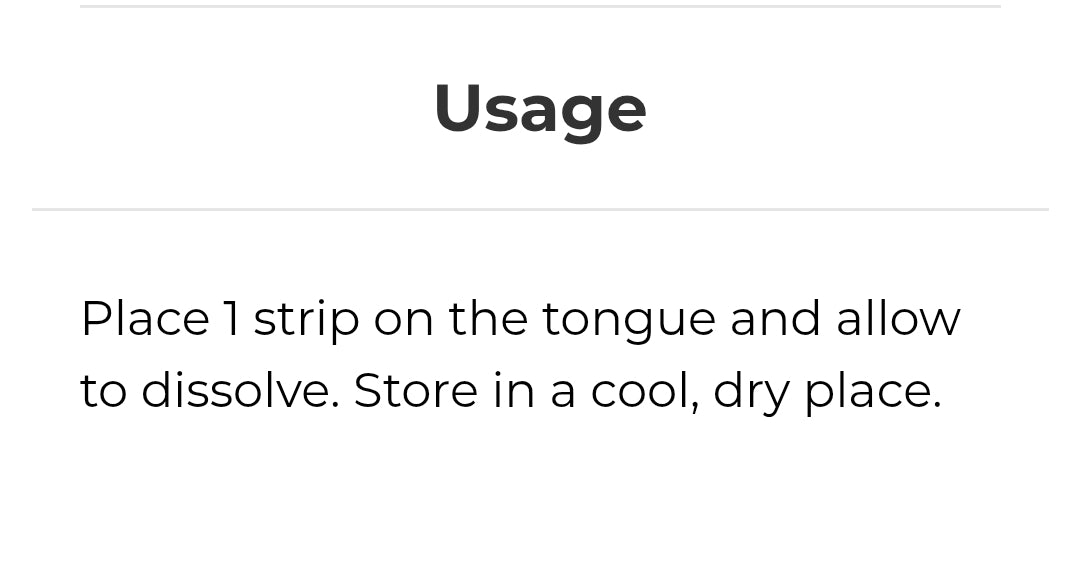This screenshot has height=576, width=1080.
Task: Select the word "allow" ending first line
Action: pyautogui.click(x=898, y=320)
